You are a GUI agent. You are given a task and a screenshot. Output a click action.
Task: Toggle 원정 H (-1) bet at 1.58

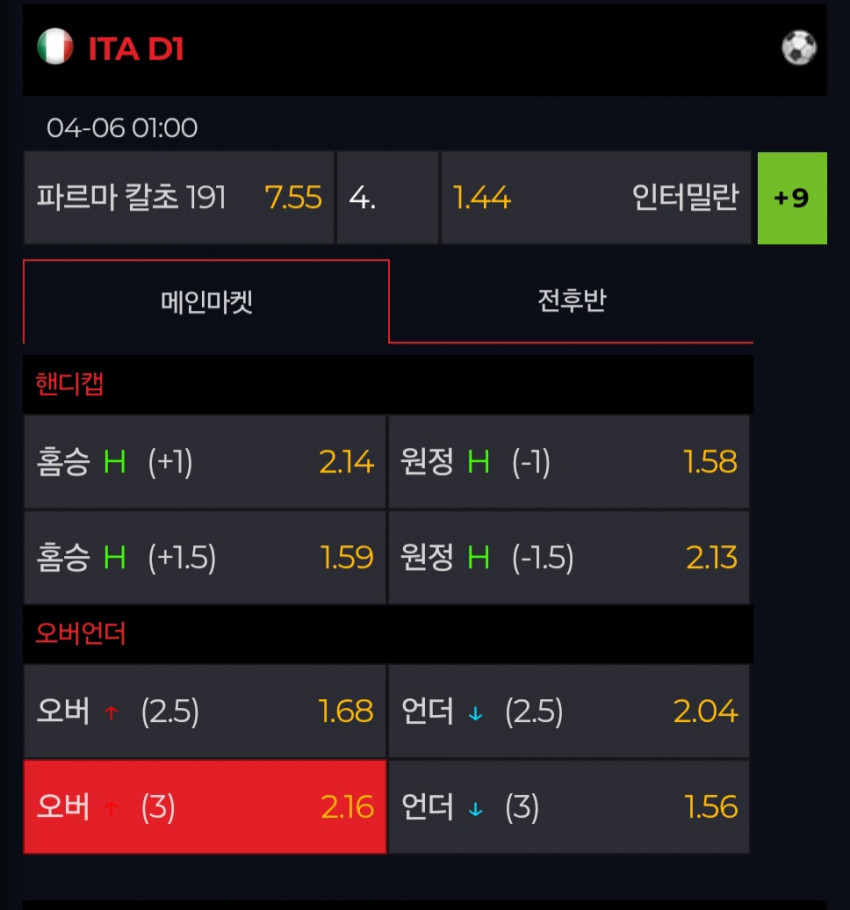569,462
